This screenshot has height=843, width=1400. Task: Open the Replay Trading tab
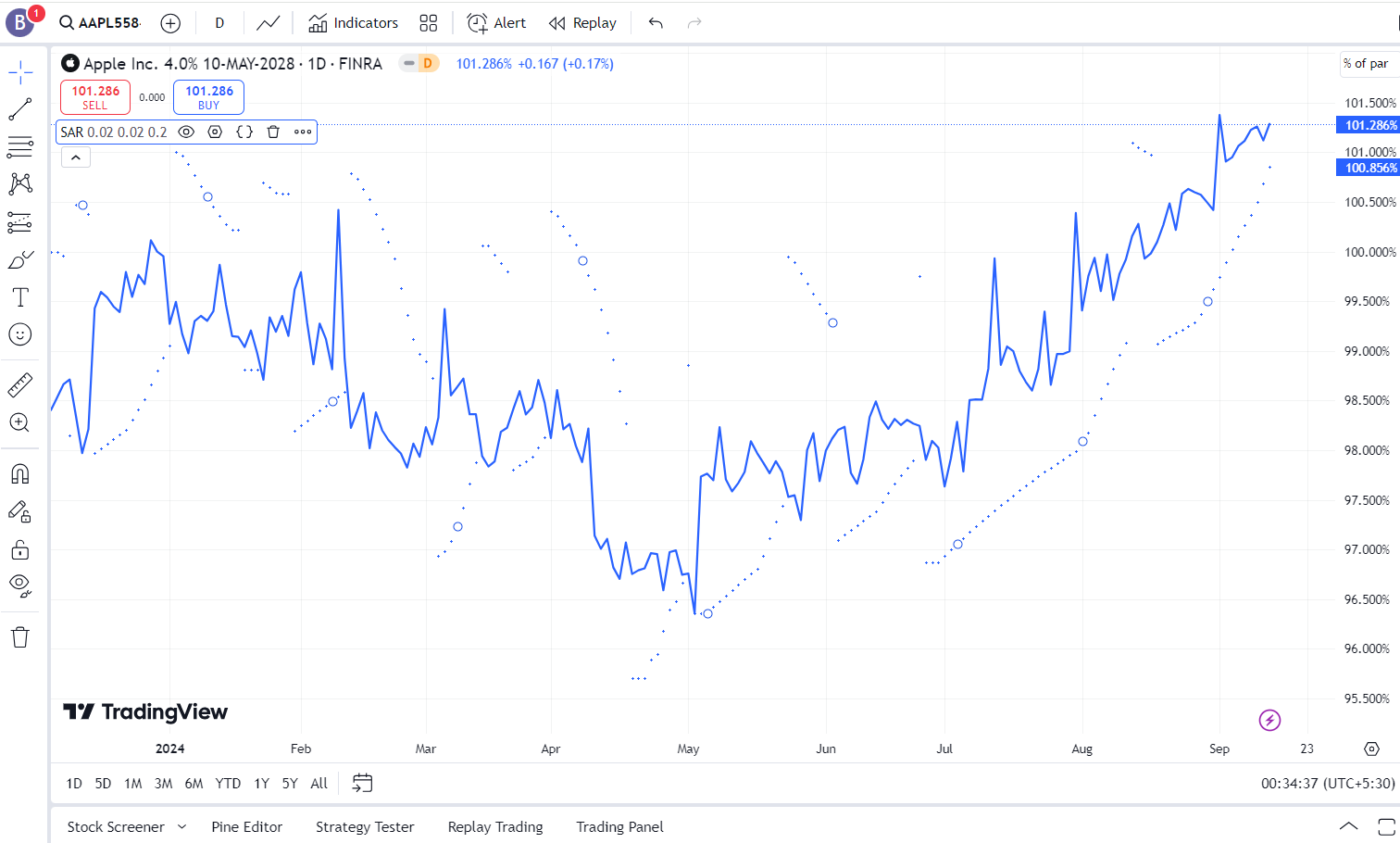point(495,827)
